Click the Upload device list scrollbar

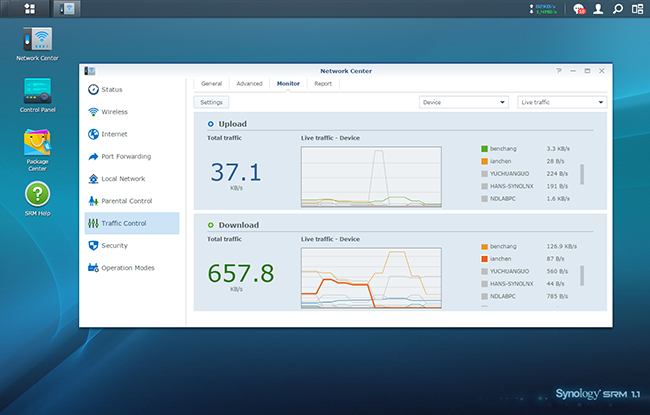(582, 173)
